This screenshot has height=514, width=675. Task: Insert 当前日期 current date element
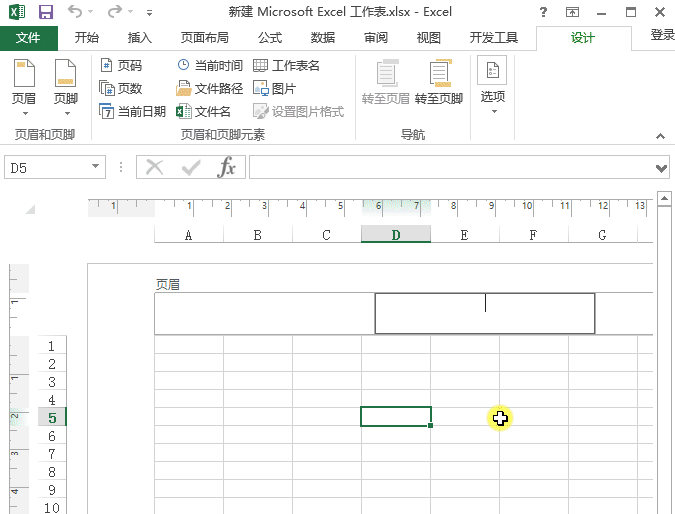[133, 111]
